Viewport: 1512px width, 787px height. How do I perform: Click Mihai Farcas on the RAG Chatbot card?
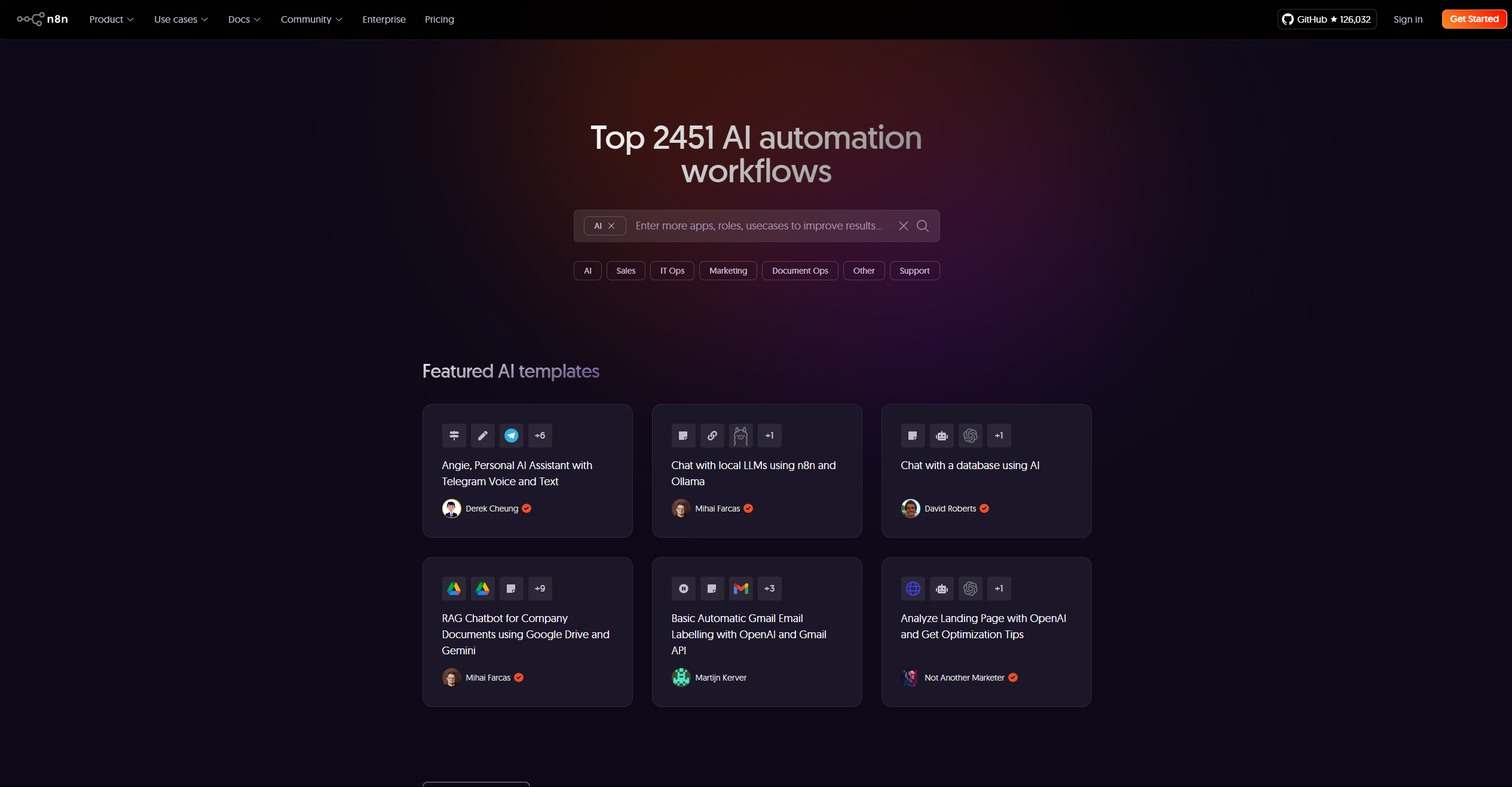[x=488, y=678]
